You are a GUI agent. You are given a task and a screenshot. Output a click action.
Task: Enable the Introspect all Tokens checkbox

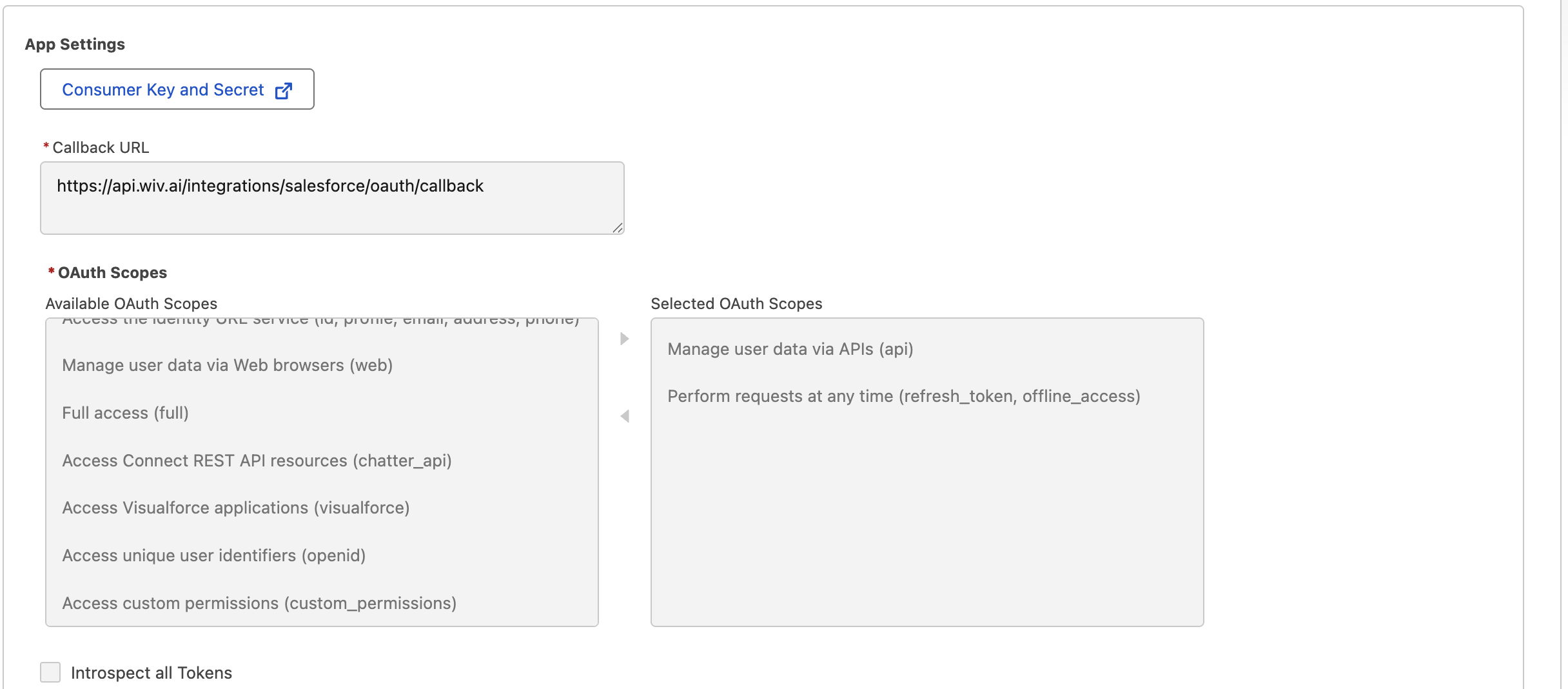coord(50,672)
